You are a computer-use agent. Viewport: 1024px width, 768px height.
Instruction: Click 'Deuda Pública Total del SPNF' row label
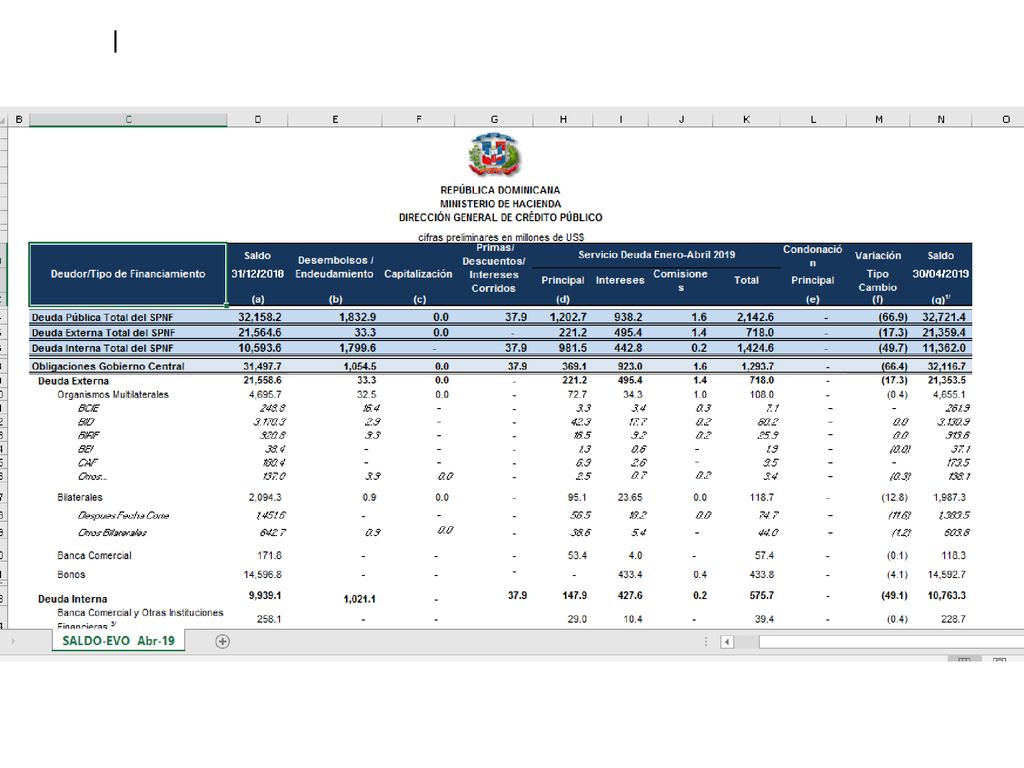click(x=103, y=317)
